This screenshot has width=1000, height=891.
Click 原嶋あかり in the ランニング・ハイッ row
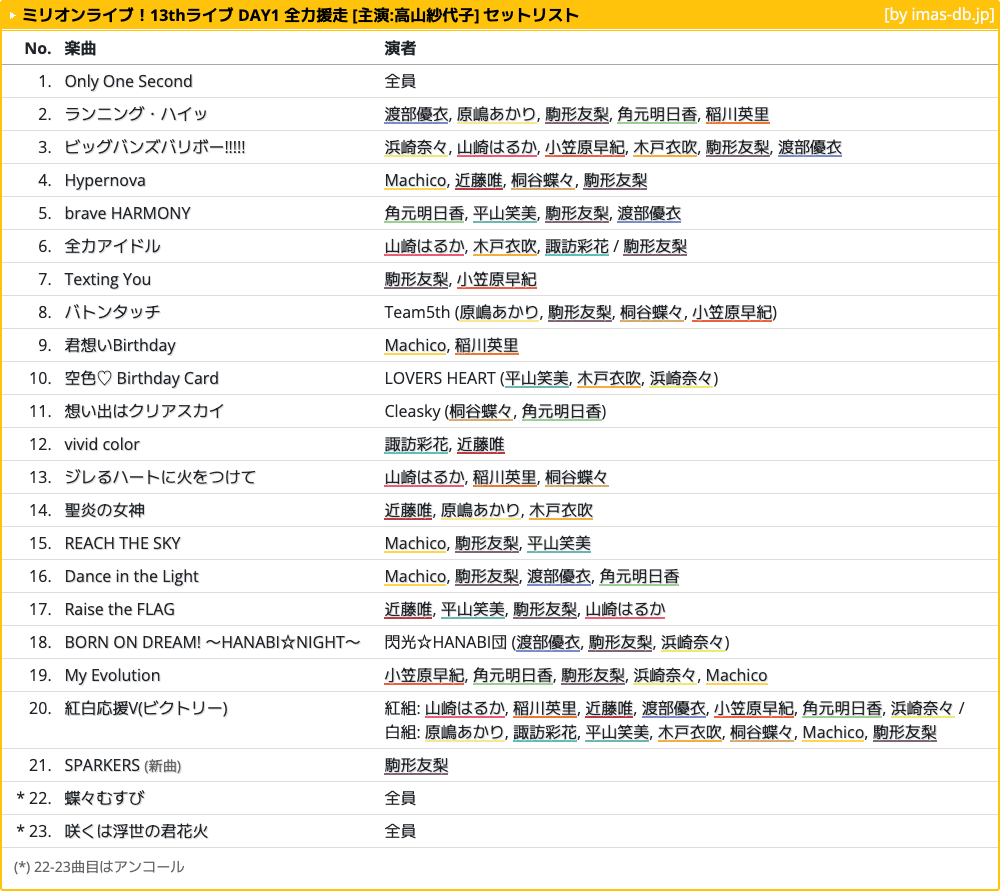[x=497, y=114]
